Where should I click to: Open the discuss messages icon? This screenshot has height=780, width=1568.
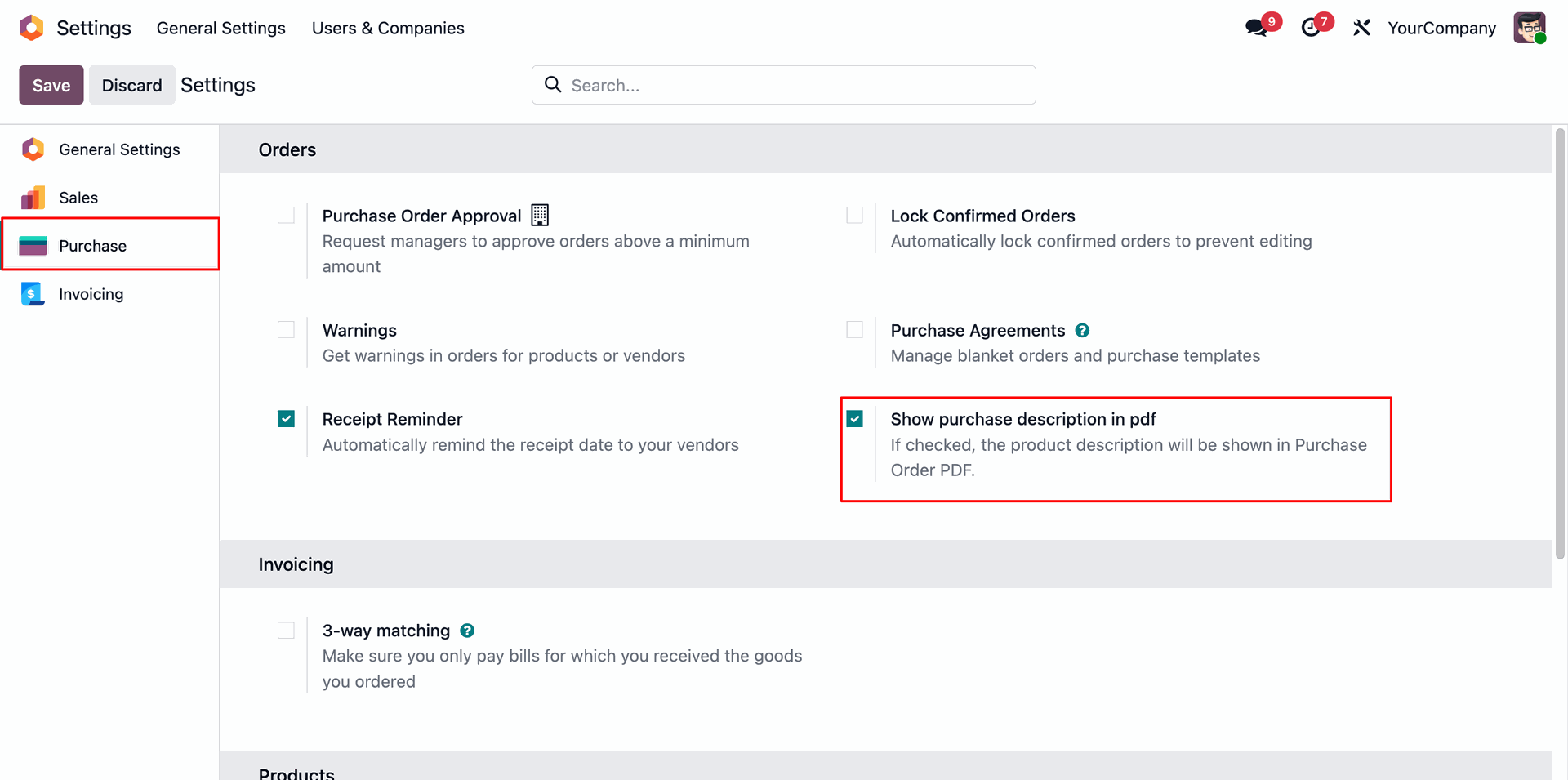[x=1257, y=28]
